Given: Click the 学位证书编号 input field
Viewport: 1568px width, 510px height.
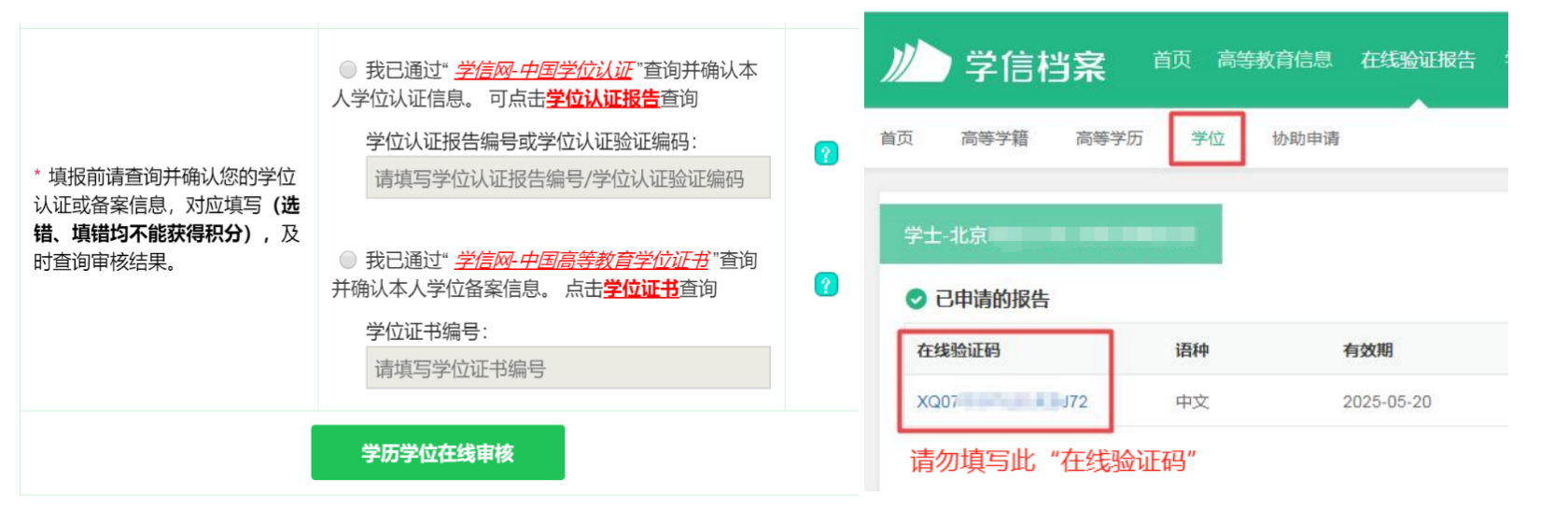Looking at the screenshot, I should 567,369.
